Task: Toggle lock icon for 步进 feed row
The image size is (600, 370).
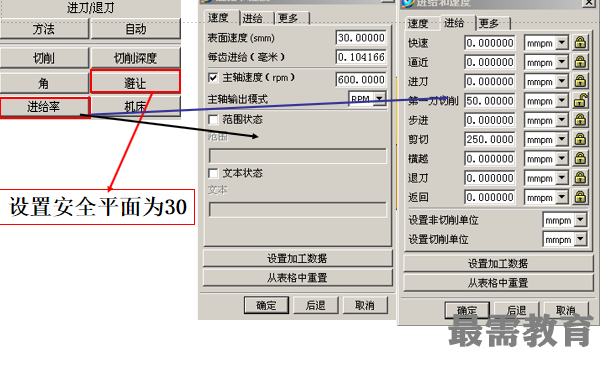Action: pyautogui.click(x=580, y=120)
